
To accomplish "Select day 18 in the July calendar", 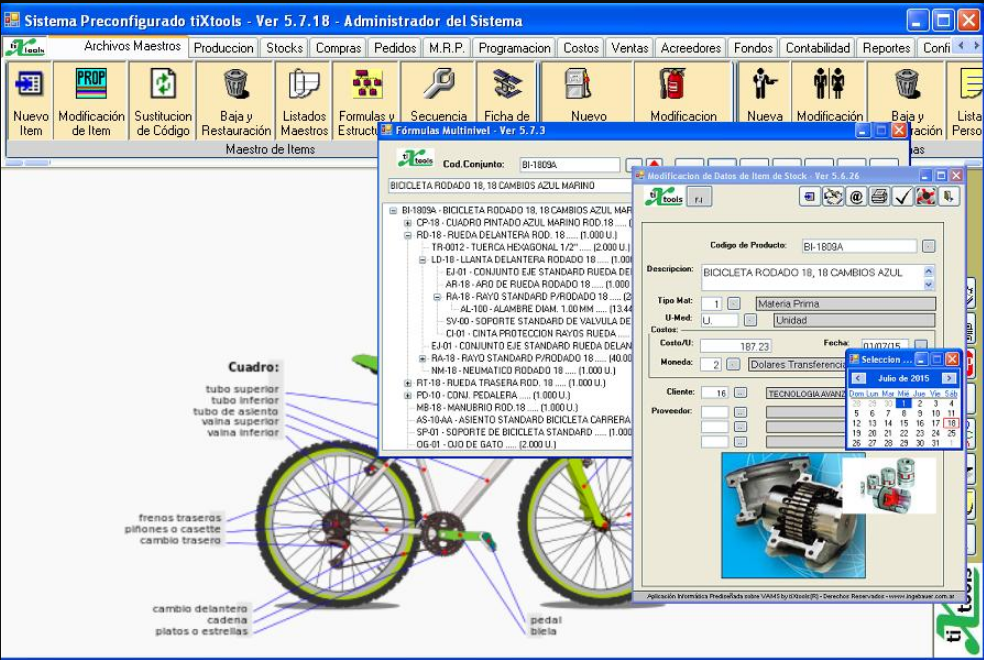I will (951, 423).
